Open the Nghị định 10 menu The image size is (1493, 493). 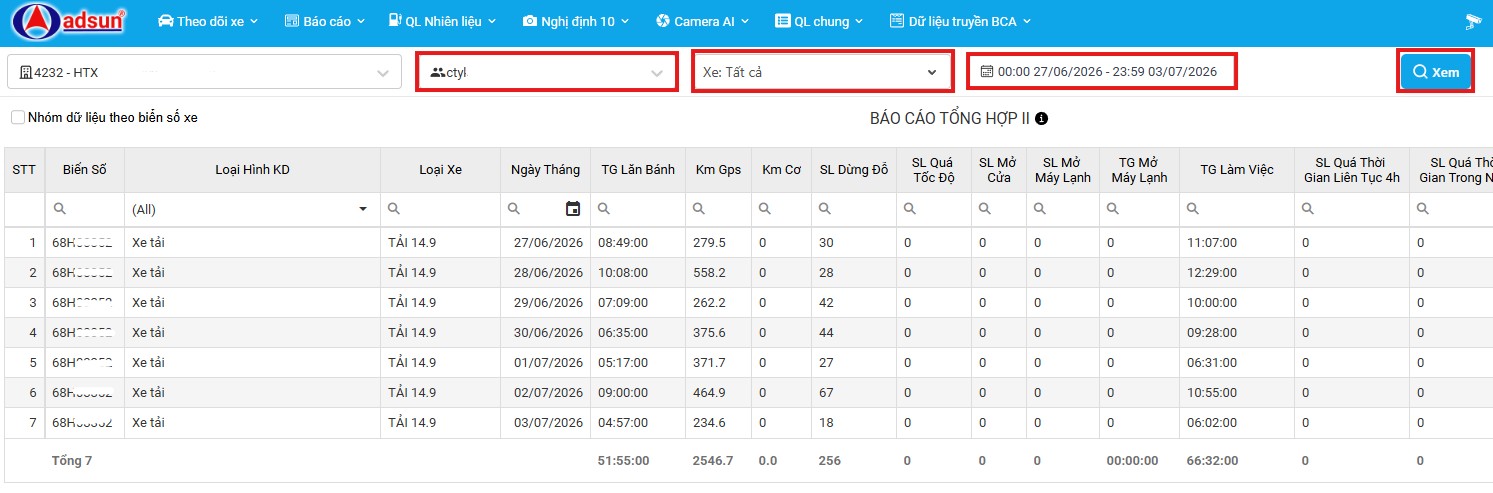coord(578,21)
